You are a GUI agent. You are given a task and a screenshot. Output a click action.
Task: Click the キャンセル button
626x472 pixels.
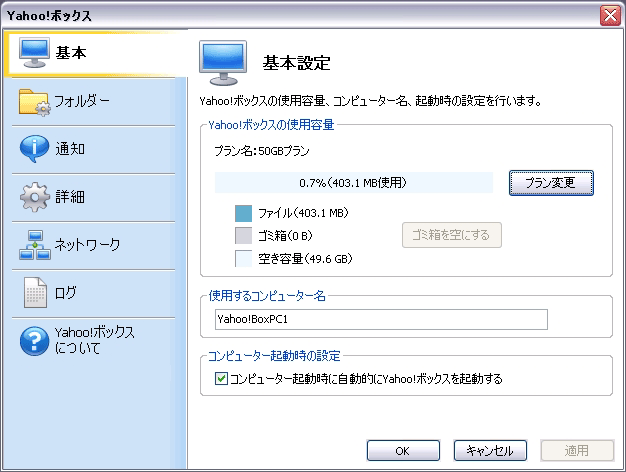coord(490,451)
